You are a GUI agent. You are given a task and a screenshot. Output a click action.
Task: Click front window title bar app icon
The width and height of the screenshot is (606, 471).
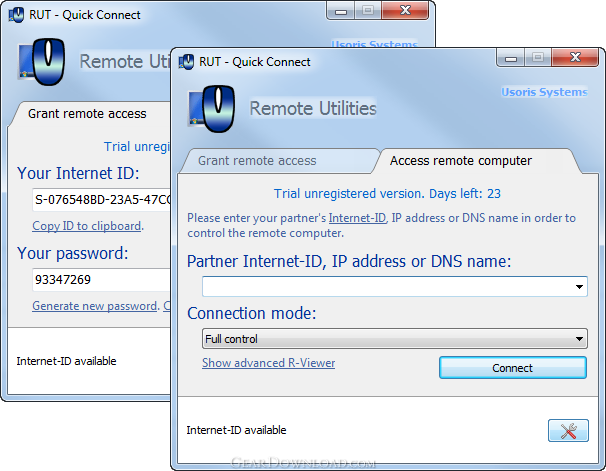coord(186,62)
